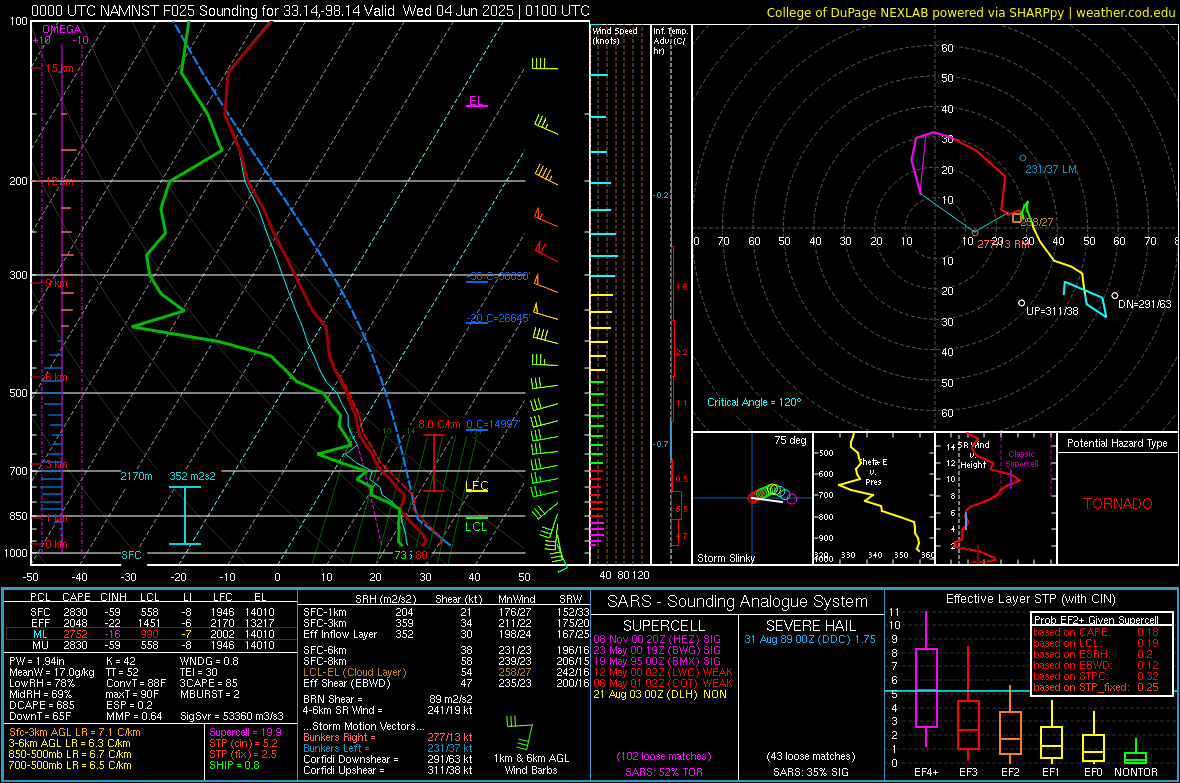Click the OMEGA label on skew-T
Screen dimensions: 1180x783
click(x=62, y=29)
